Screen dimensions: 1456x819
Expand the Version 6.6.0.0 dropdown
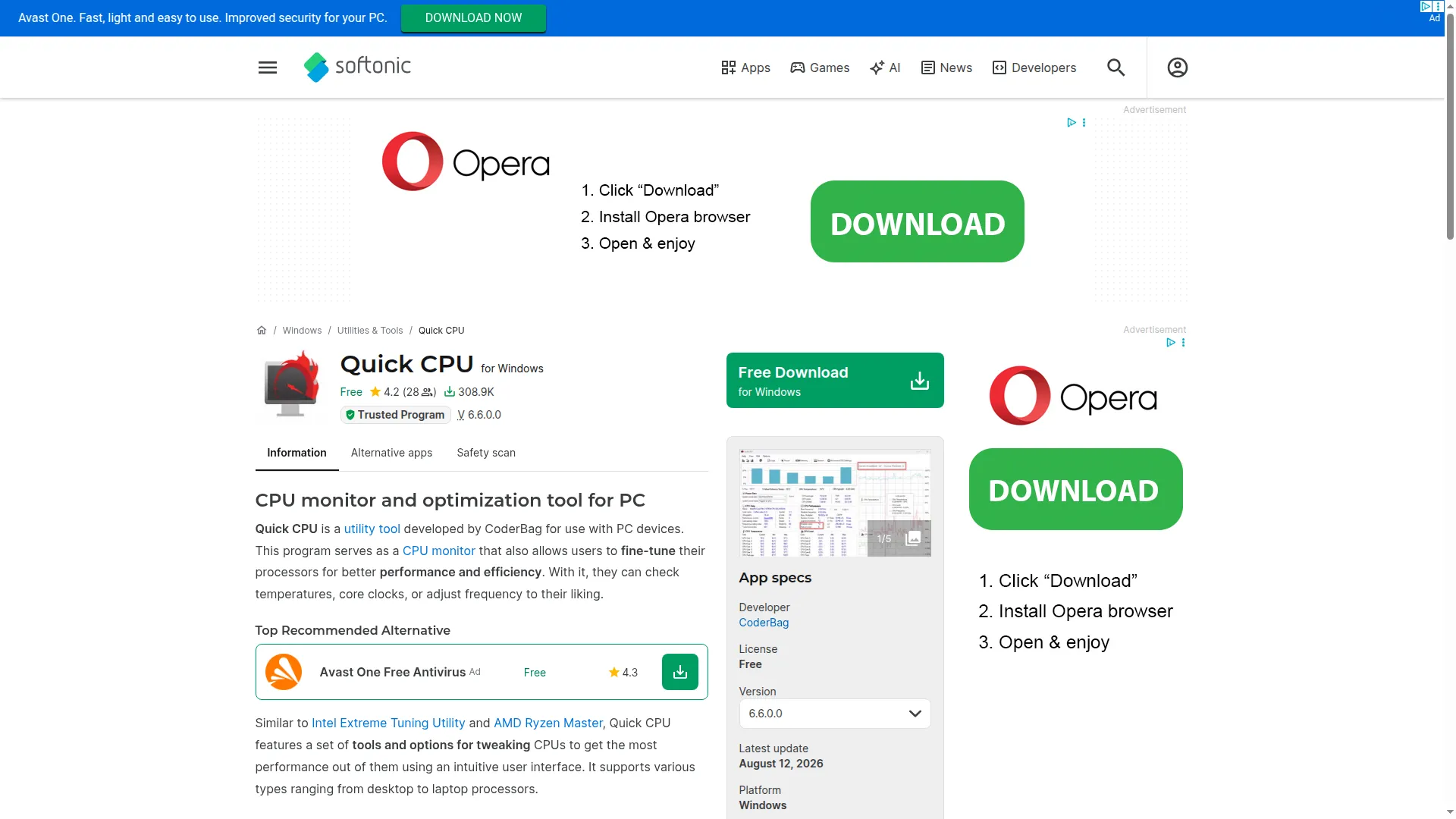[x=835, y=714]
